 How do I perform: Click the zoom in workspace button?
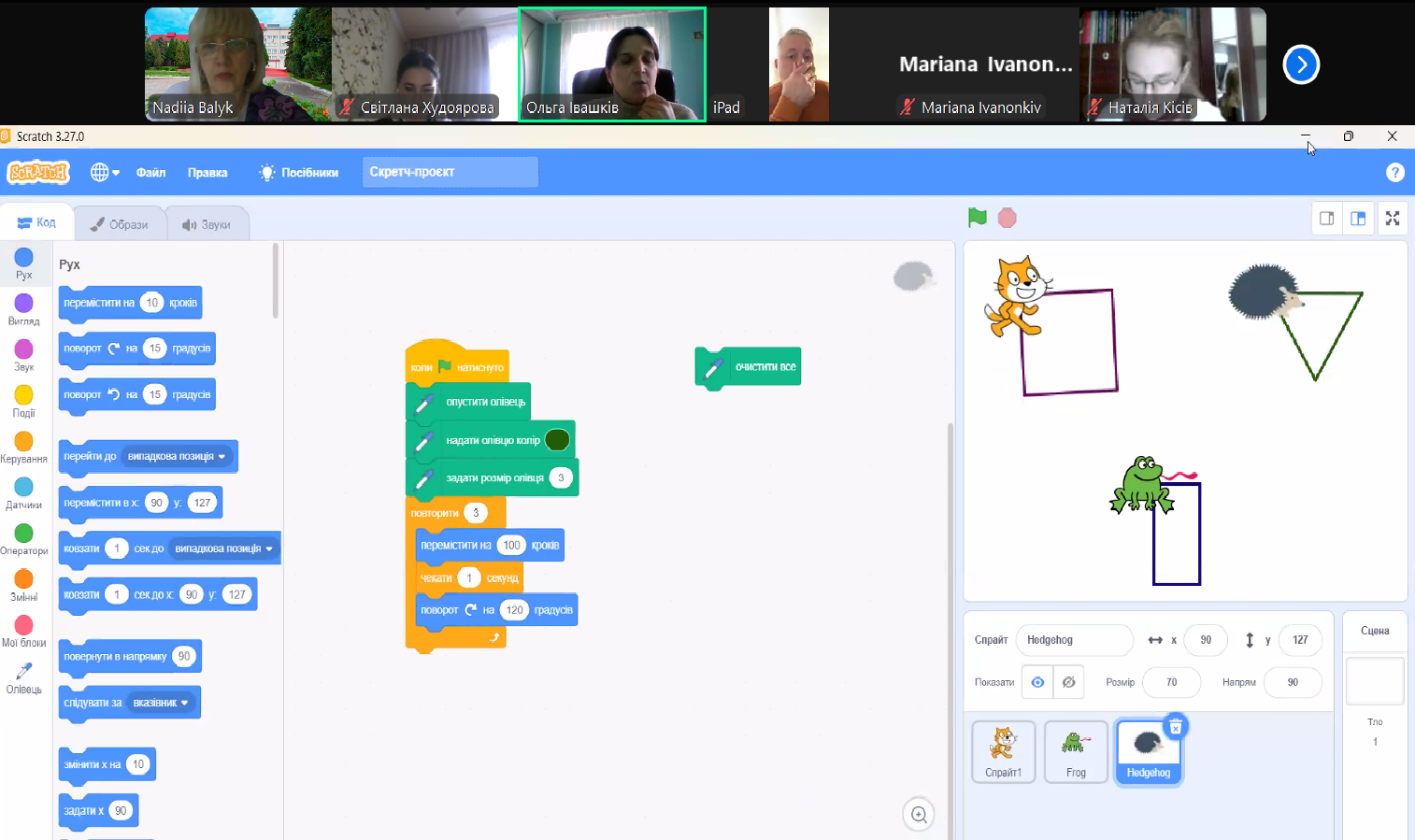pos(919,815)
